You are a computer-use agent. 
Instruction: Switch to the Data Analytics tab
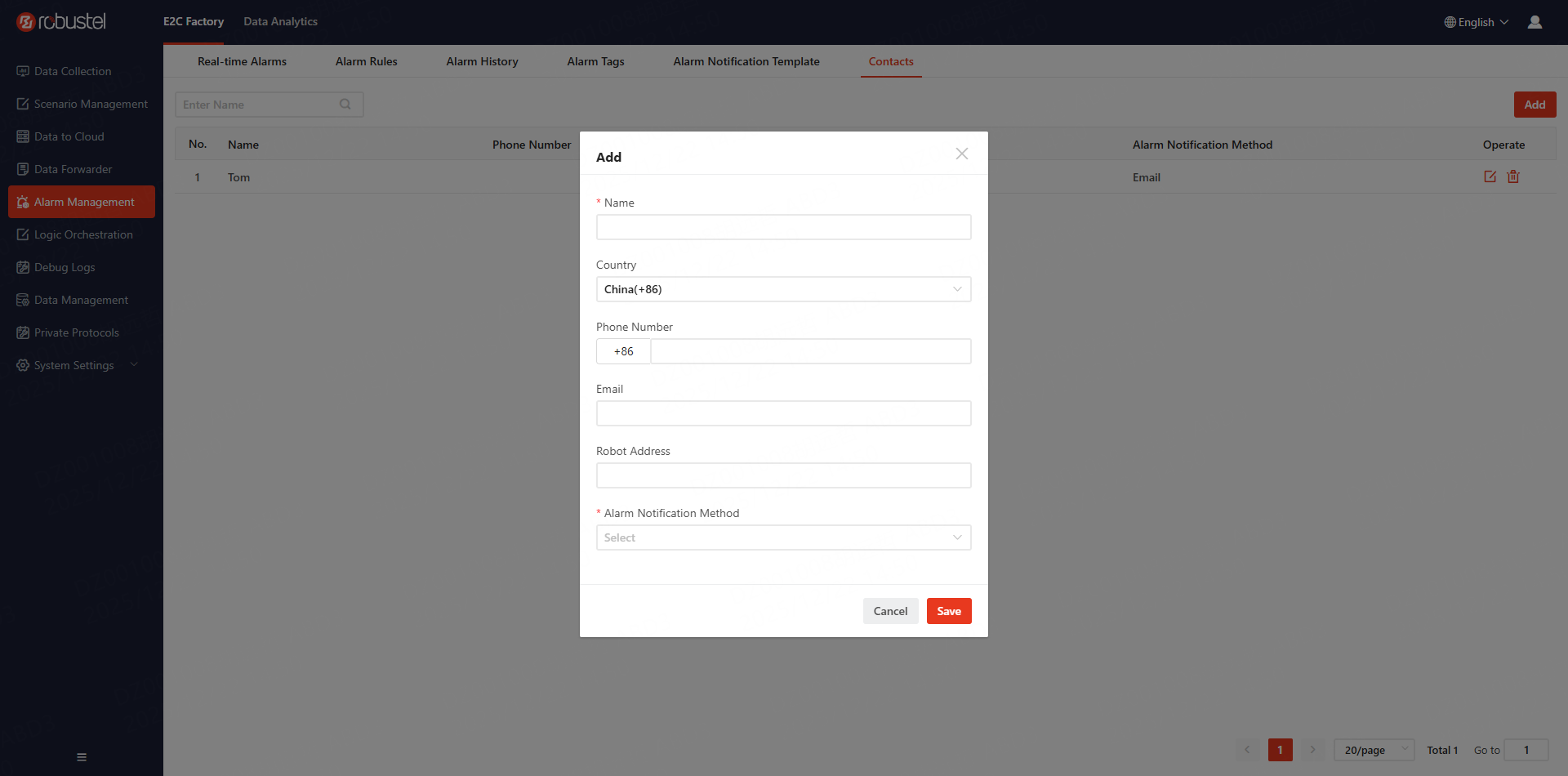(280, 21)
